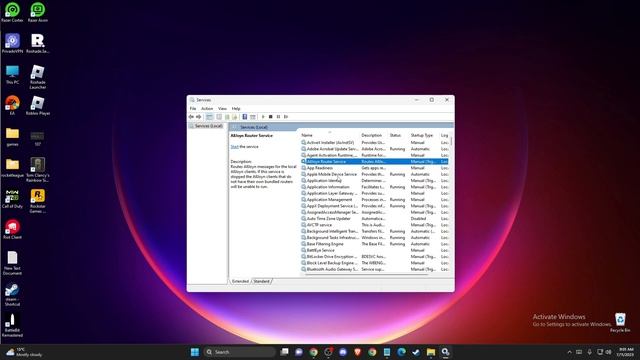This screenshot has width=640, height=360.
Task: Open the Help menu in Services
Action: 236,109
